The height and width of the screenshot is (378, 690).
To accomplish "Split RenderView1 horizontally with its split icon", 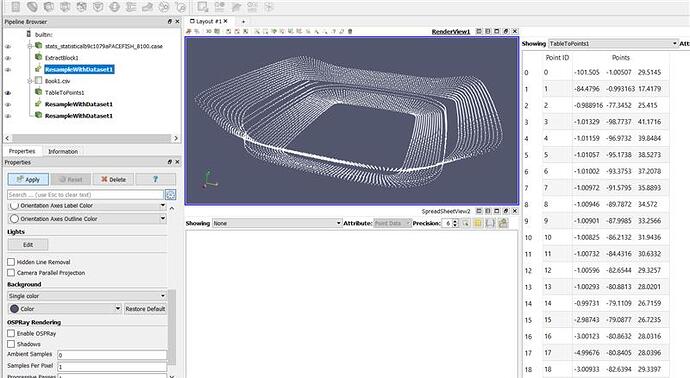I will 479,32.
